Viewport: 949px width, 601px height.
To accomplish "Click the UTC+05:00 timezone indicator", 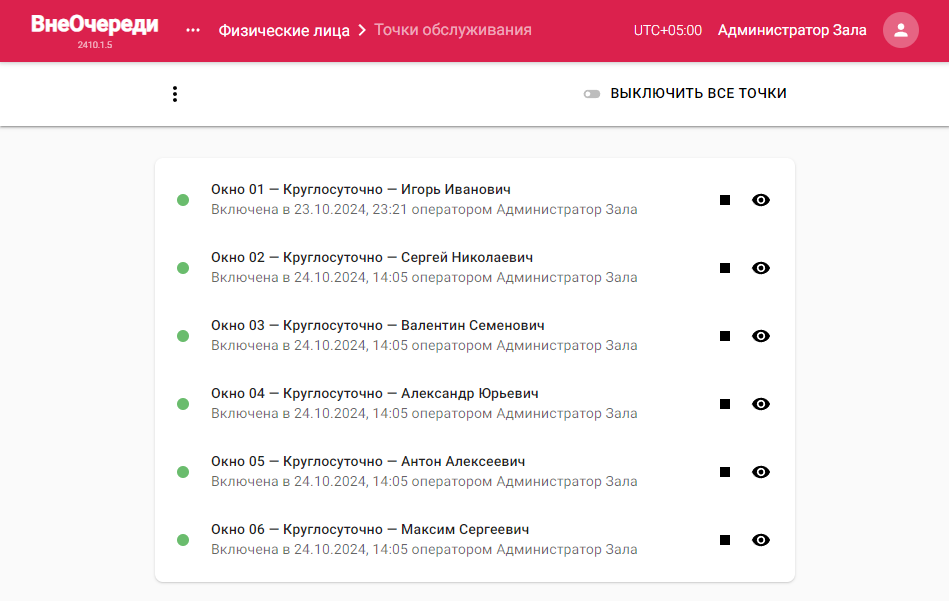I will click(x=668, y=30).
